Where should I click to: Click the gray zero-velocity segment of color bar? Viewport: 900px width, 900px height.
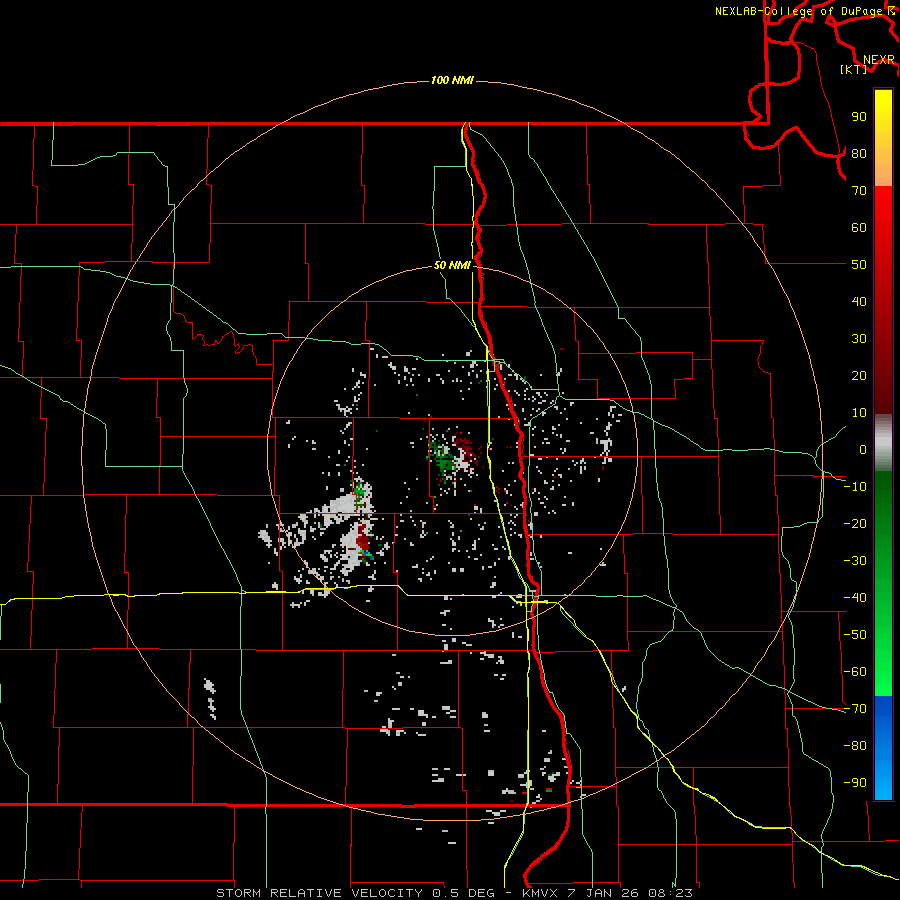[x=883, y=443]
